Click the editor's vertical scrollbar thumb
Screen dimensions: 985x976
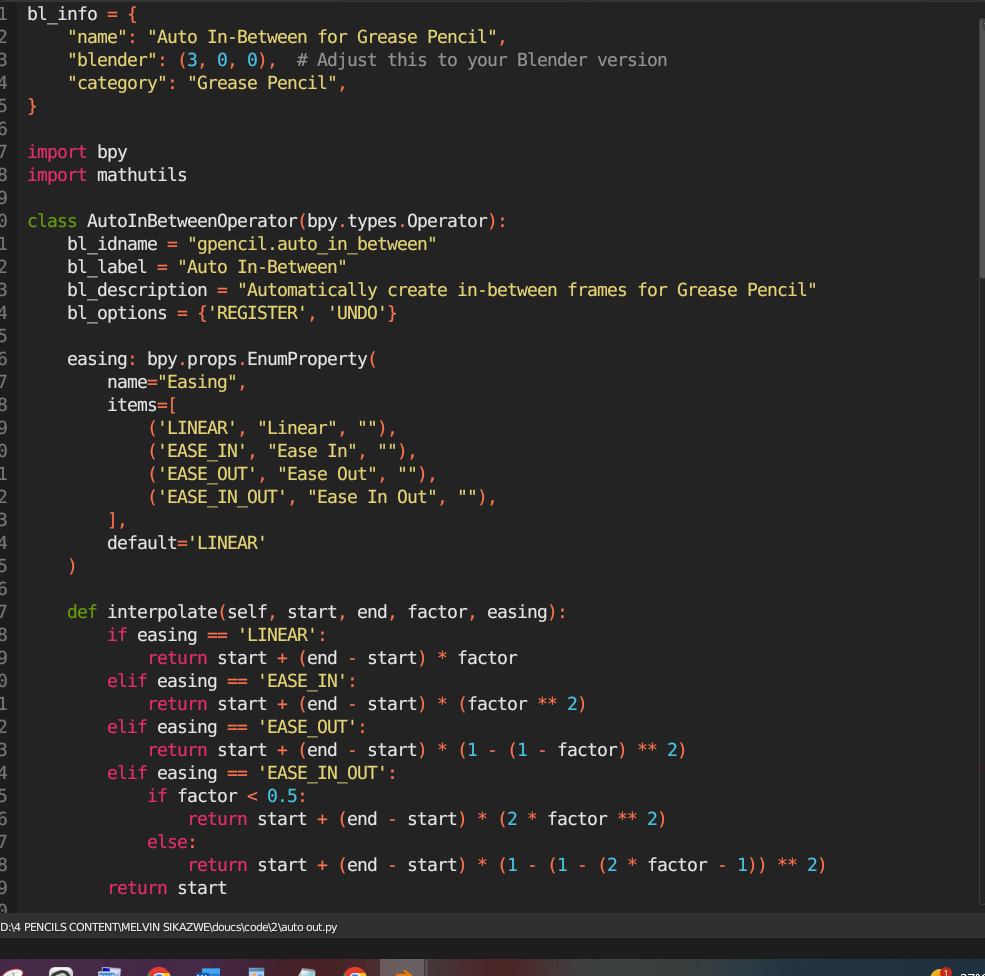click(981, 148)
